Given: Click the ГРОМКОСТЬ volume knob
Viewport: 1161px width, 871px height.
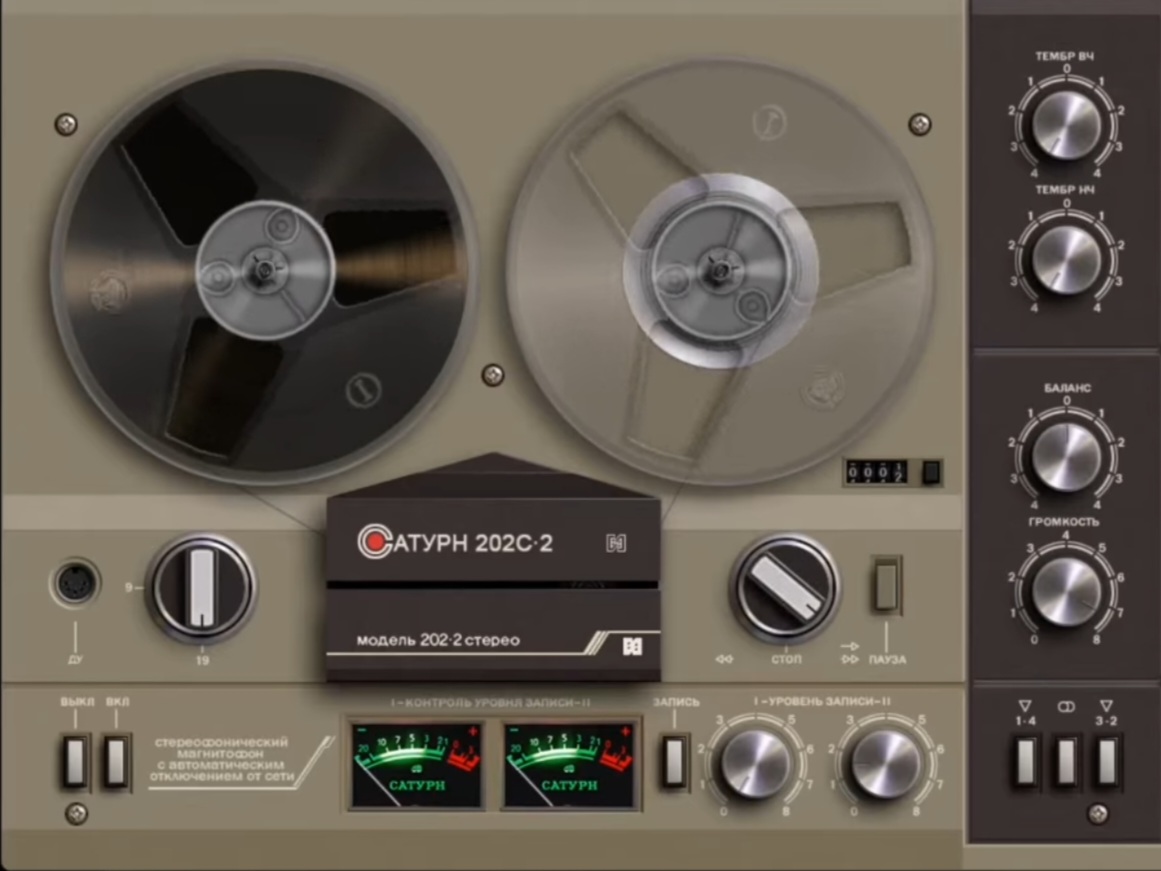Looking at the screenshot, I should point(1066,591).
